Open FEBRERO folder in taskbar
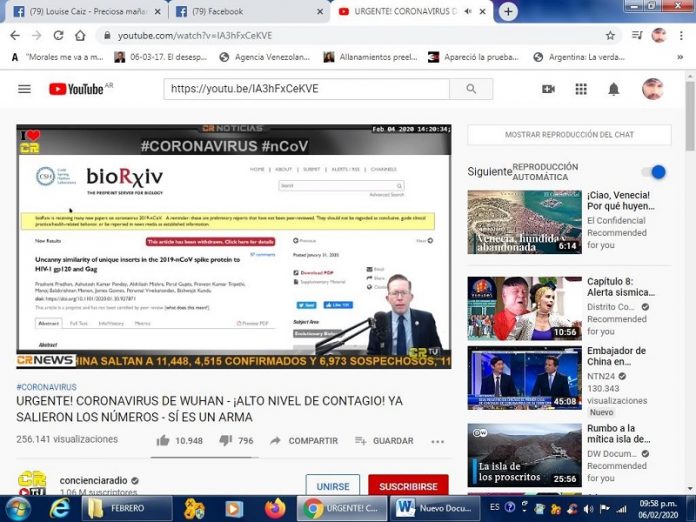Image resolution: width=696 pixels, height=522 pixels. (127, 508)
